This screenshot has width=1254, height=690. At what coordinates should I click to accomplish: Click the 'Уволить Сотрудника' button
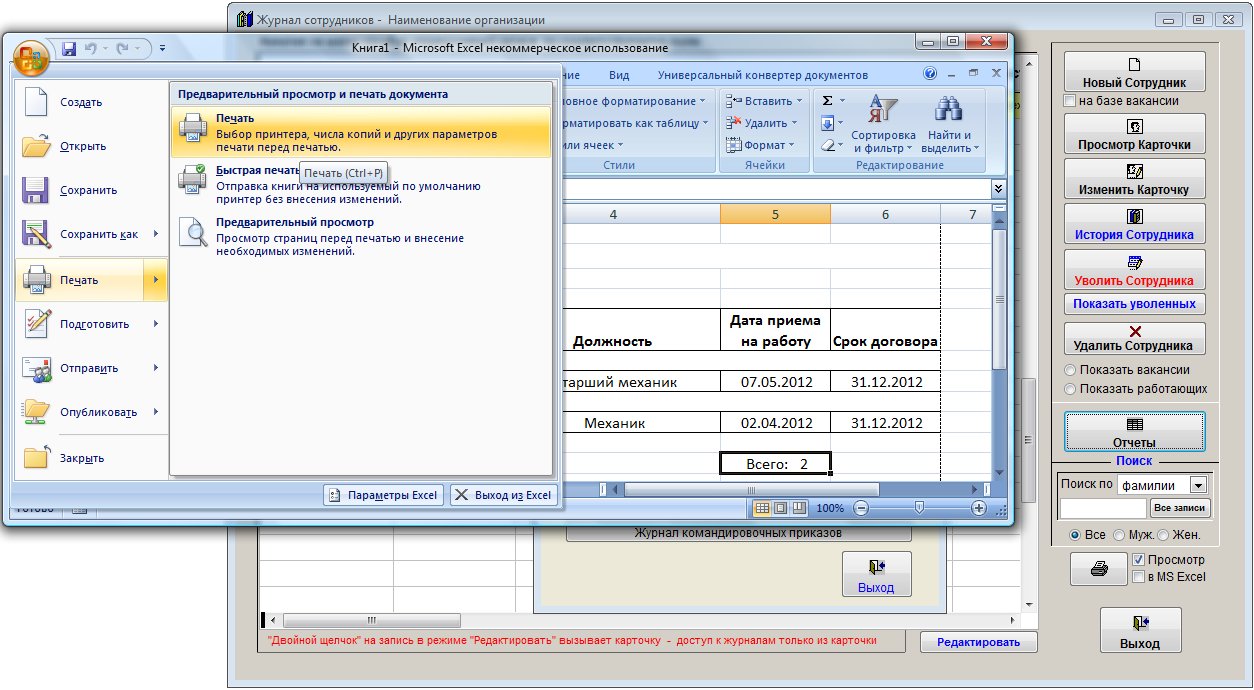[x=1134, y=271]
